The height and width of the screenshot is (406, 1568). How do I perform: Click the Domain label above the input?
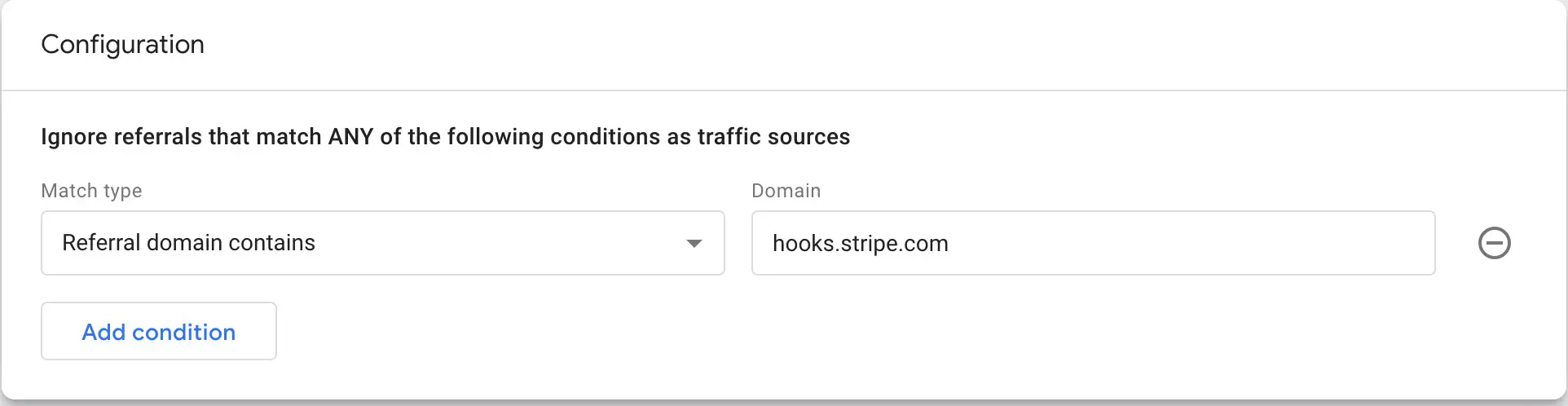(786, 191)
